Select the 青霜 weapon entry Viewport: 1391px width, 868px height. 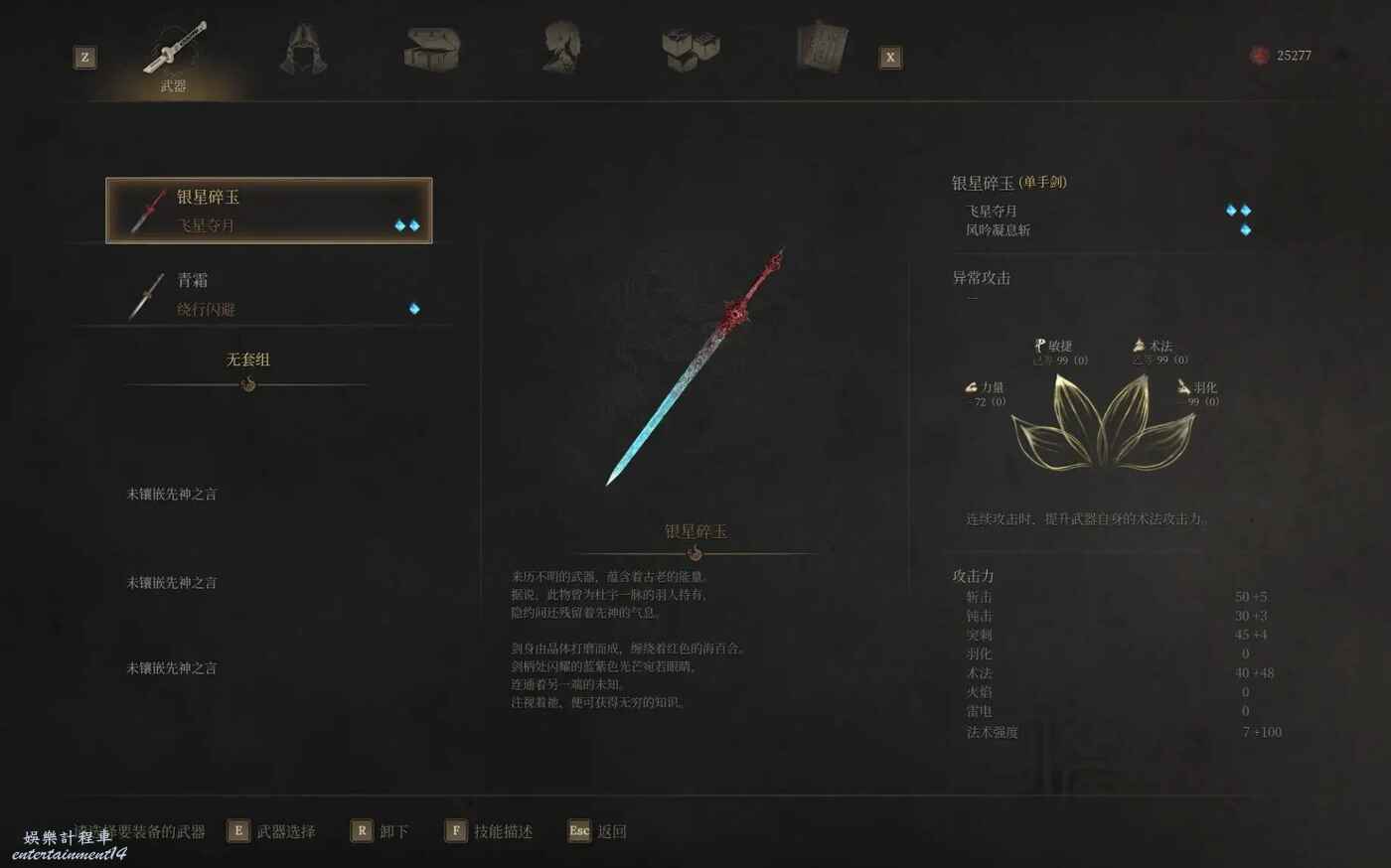[269, 295]
